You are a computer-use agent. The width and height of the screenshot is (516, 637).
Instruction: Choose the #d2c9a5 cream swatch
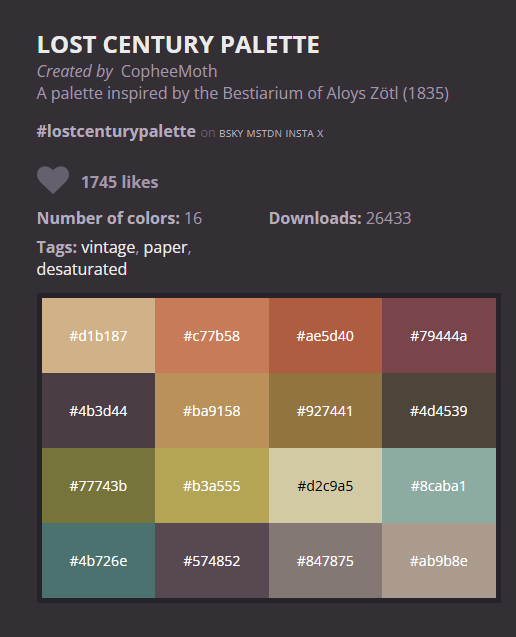(325, 485)
